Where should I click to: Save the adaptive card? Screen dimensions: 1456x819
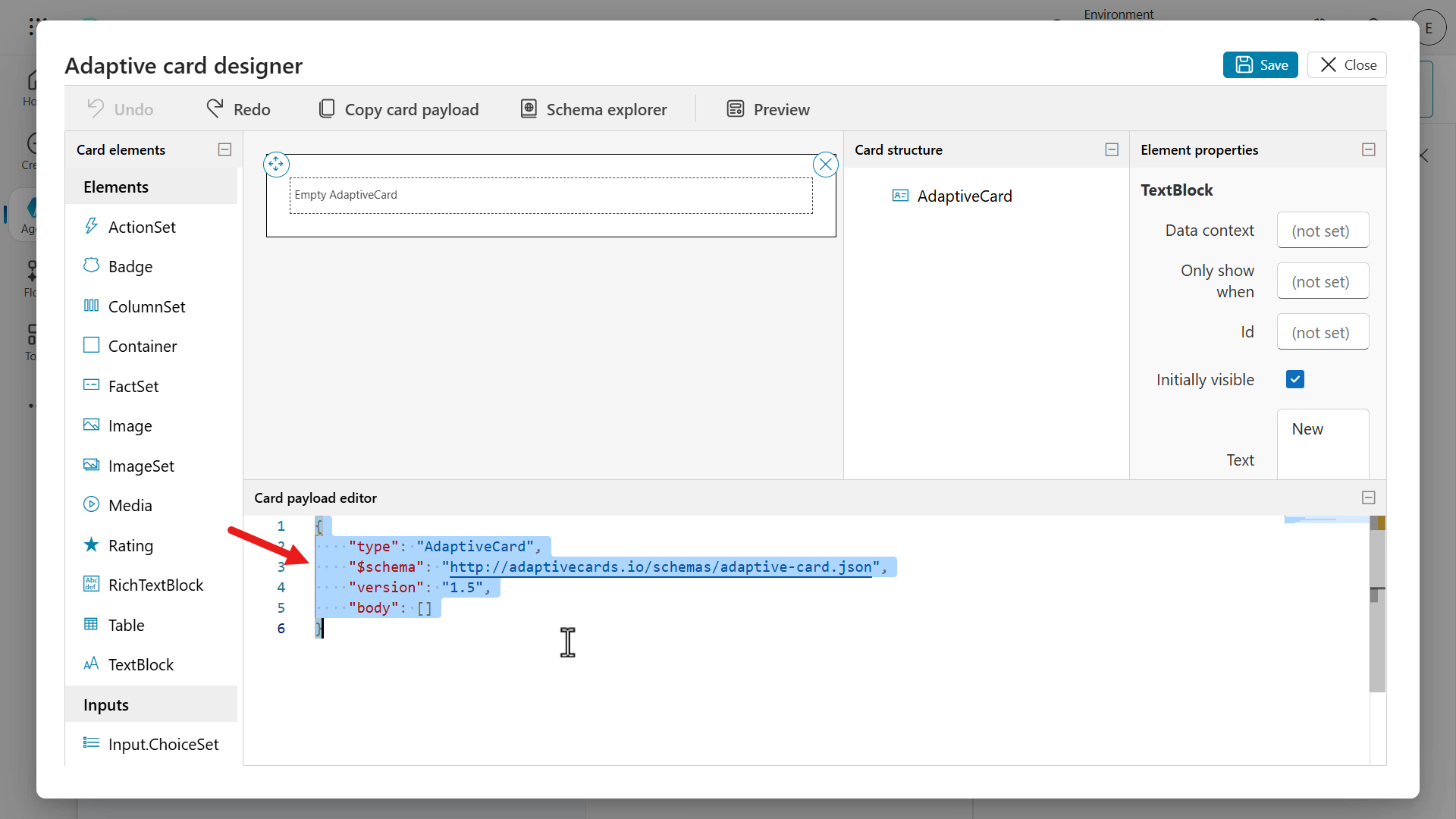point(1260,64)
